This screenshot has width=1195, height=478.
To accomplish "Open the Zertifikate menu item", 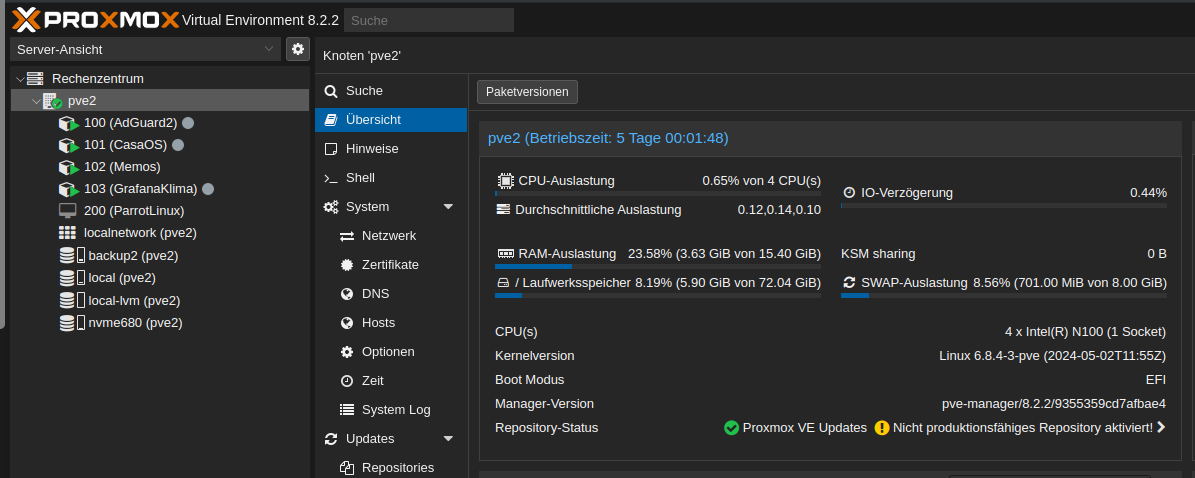I will 391,265.
